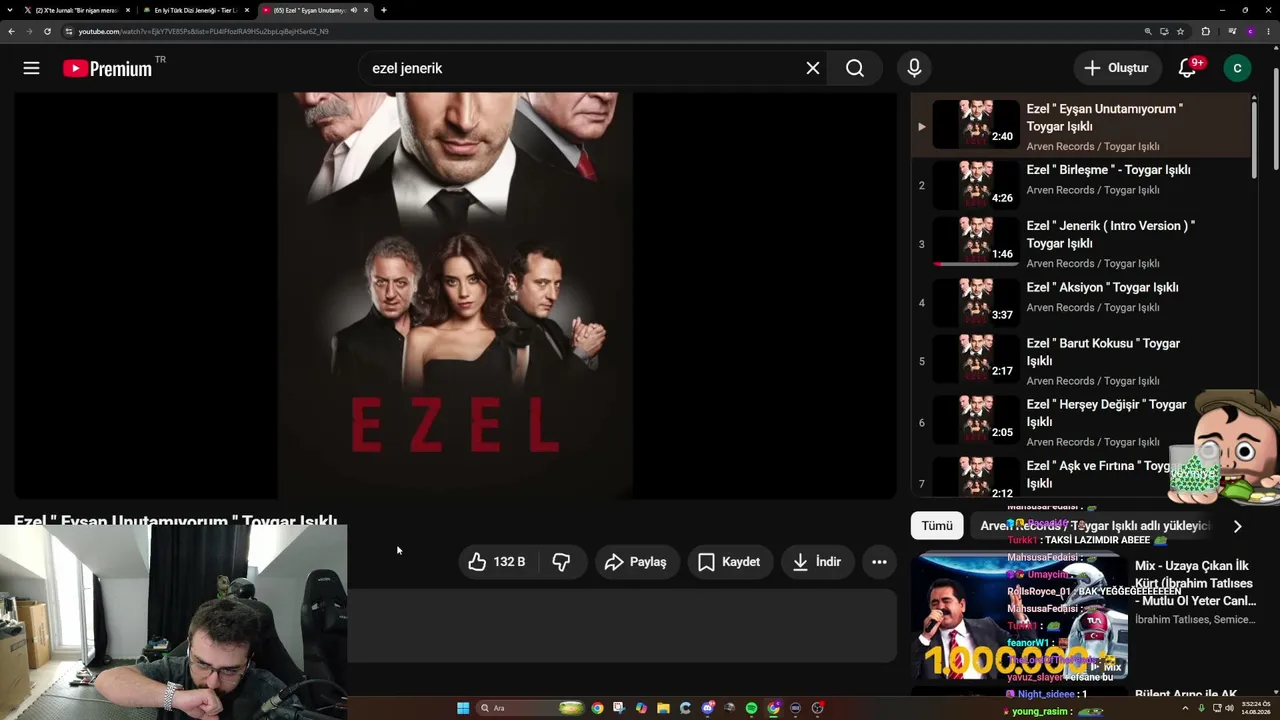Click the Ezel video player
1280x720 pixels.
pos(455,296)
